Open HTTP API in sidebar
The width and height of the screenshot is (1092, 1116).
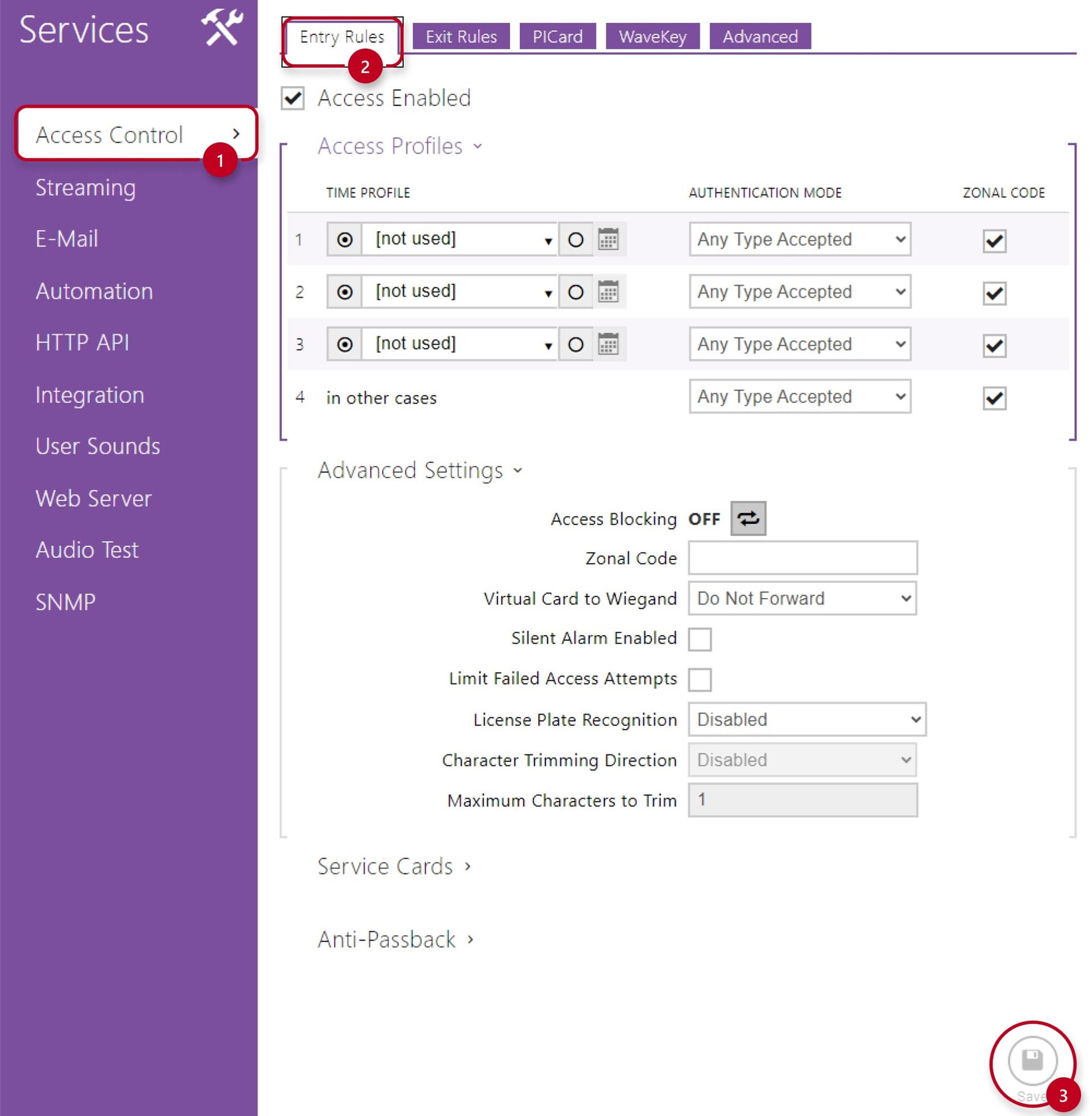click(x=82, y=343)
